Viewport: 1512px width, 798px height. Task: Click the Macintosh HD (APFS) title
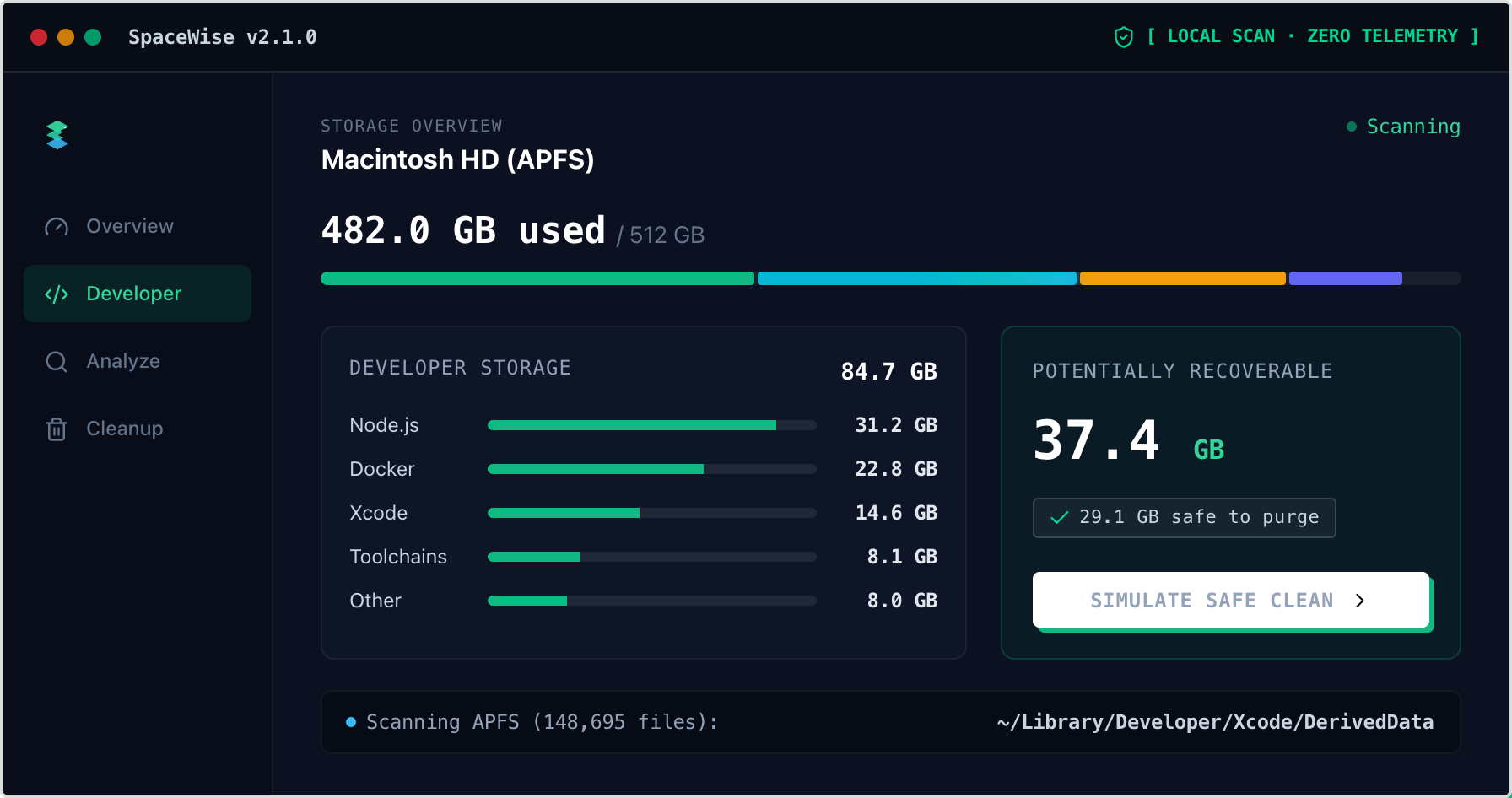[457, 159]
